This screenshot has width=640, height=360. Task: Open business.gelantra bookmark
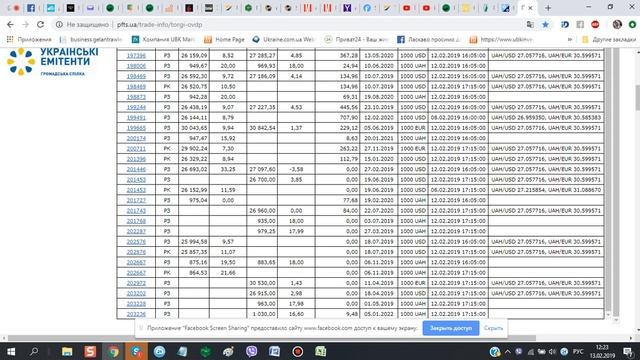(x=91, y=40)
